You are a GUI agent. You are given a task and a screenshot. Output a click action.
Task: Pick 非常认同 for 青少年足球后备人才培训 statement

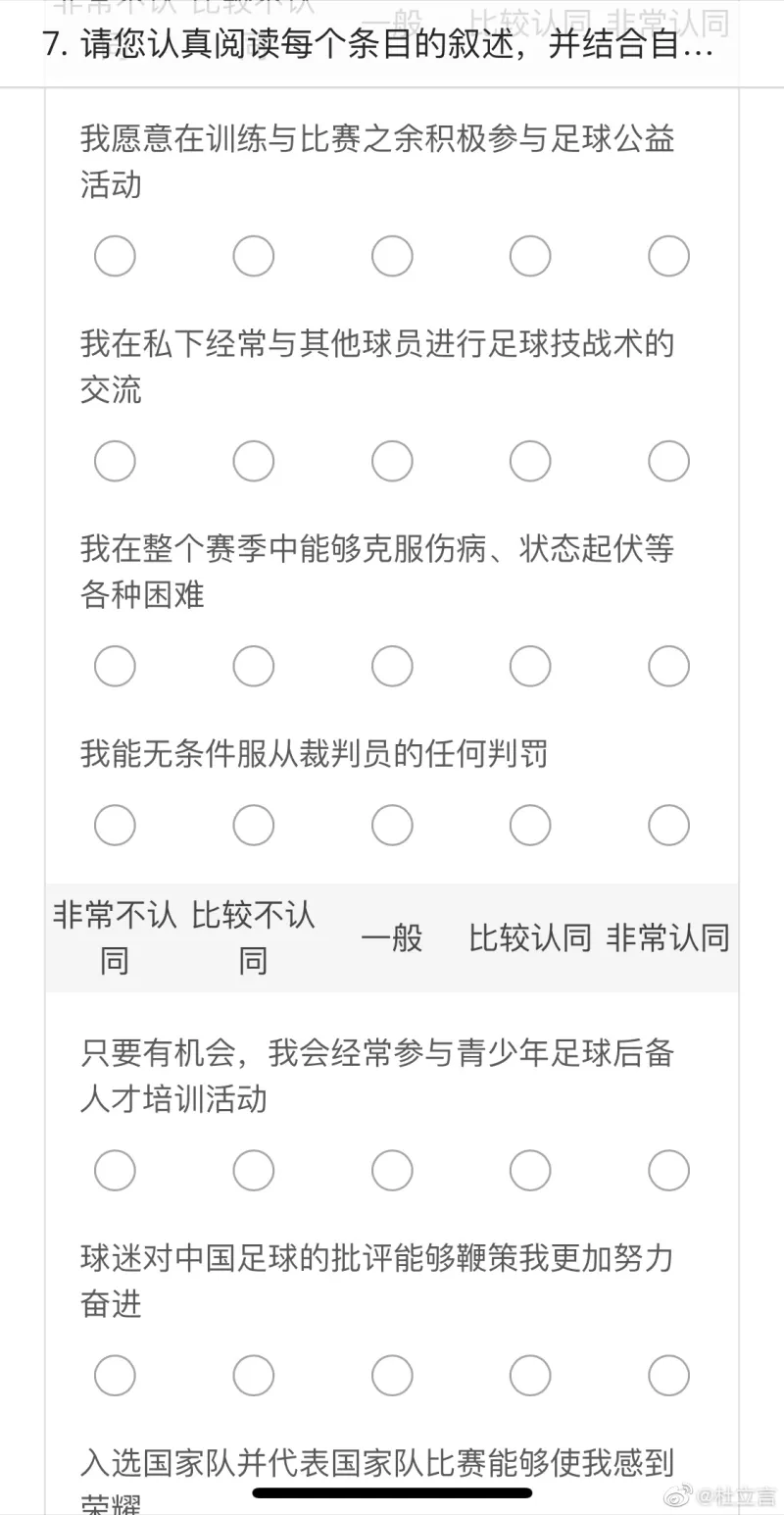[x=668, y=1170]
